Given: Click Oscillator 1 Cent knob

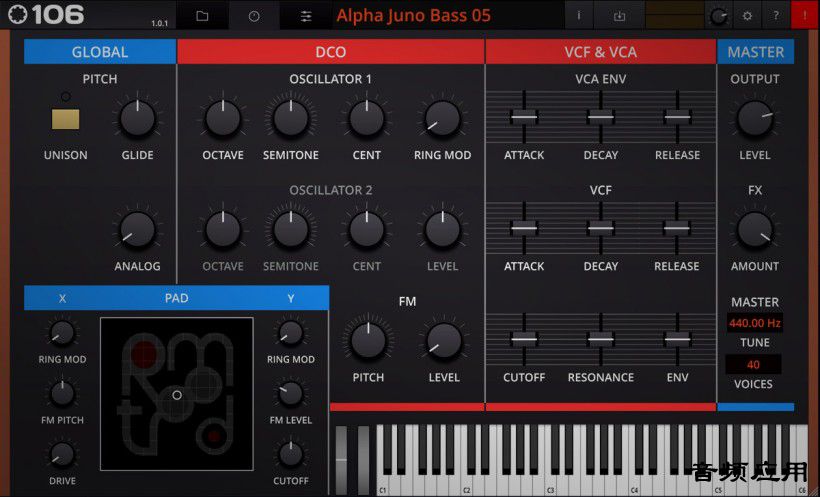Looking at the screenshot, I should pos(367,119).
